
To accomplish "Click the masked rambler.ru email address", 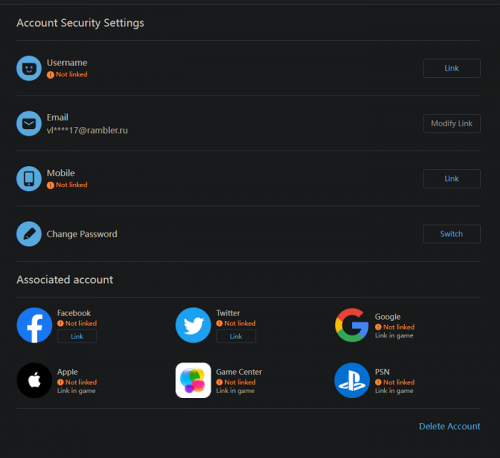I will 87,130.
